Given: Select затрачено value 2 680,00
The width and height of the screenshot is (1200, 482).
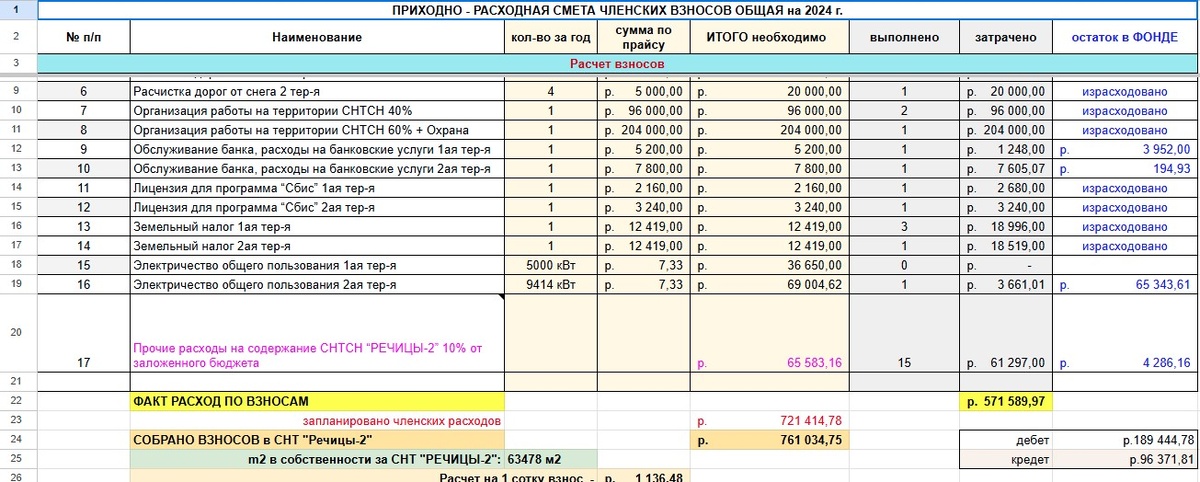Looking at the screenshot, I should (x=1006, y=188).
